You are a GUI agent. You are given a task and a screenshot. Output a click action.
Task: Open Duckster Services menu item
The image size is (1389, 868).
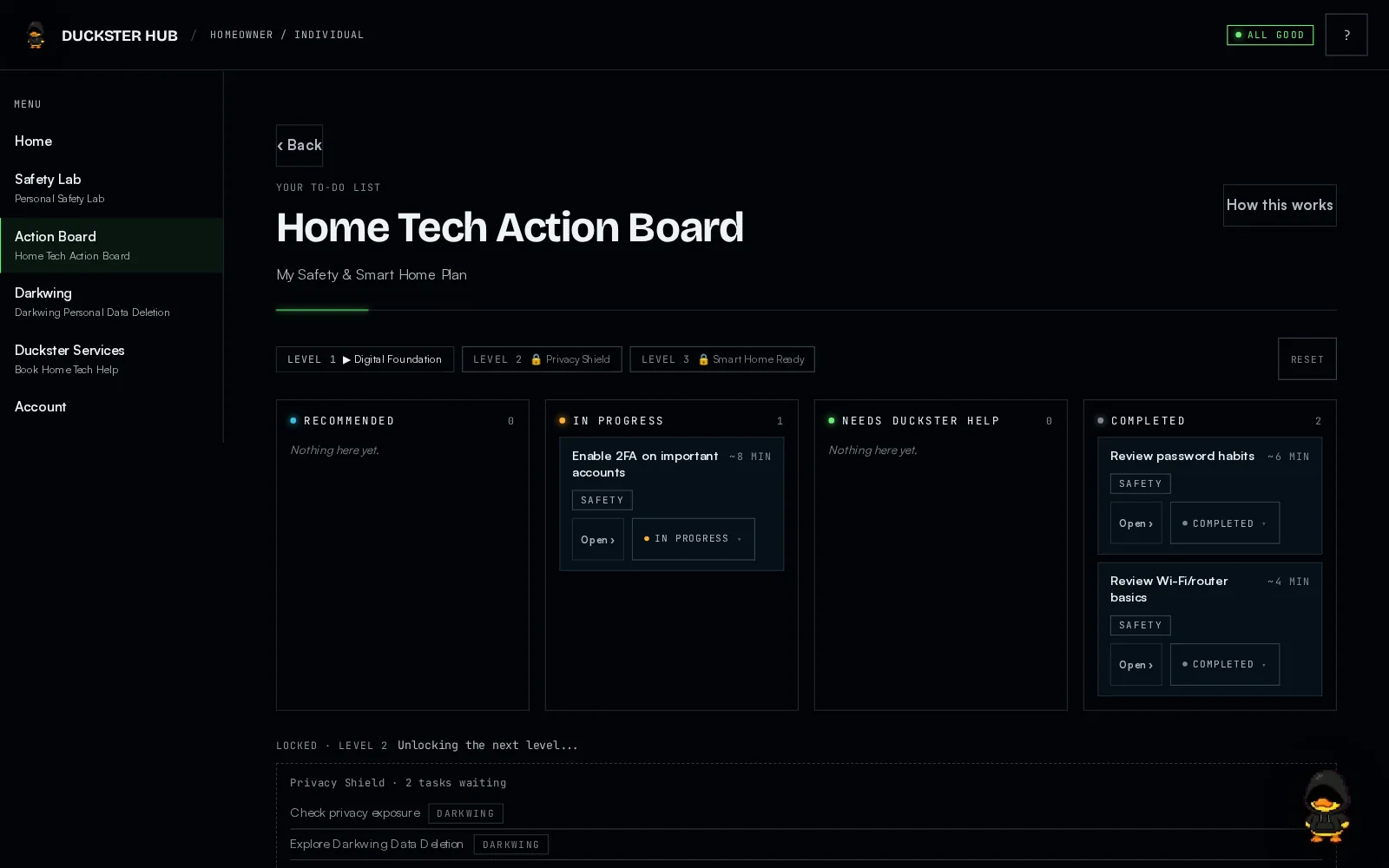[x=111, y=358]
